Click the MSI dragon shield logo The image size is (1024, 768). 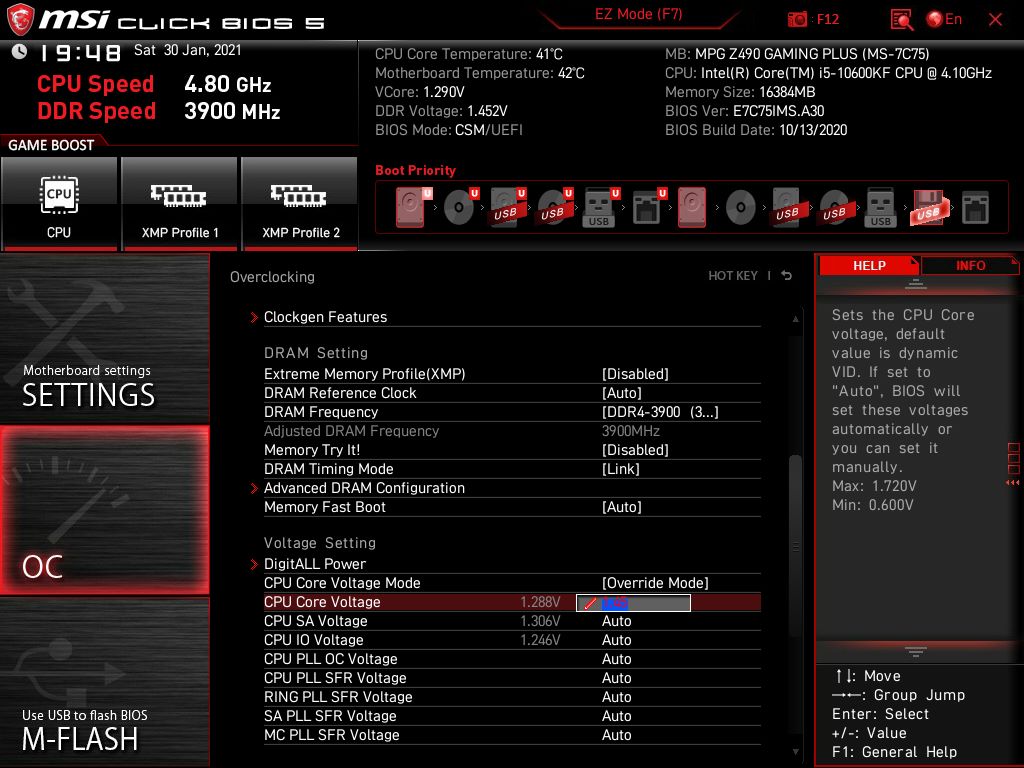(x=20, y=20)
